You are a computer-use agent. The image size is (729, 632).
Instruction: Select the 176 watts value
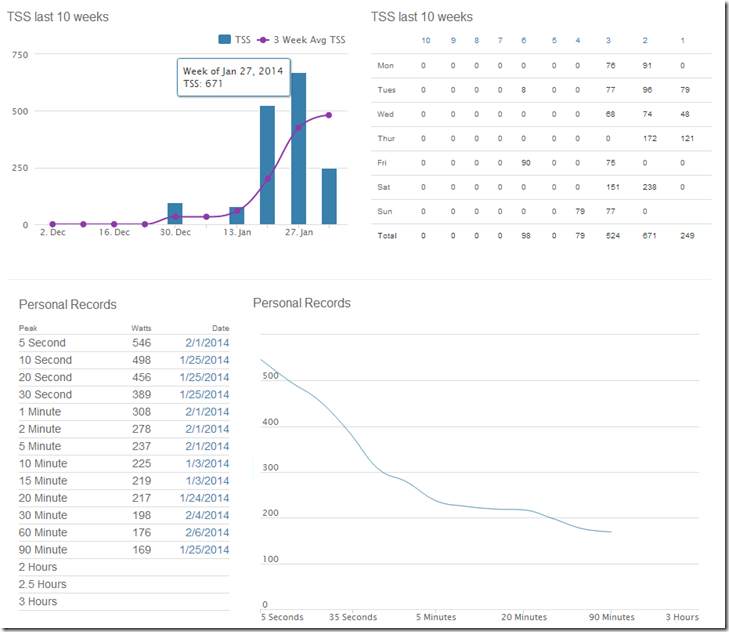pos(141,532)
